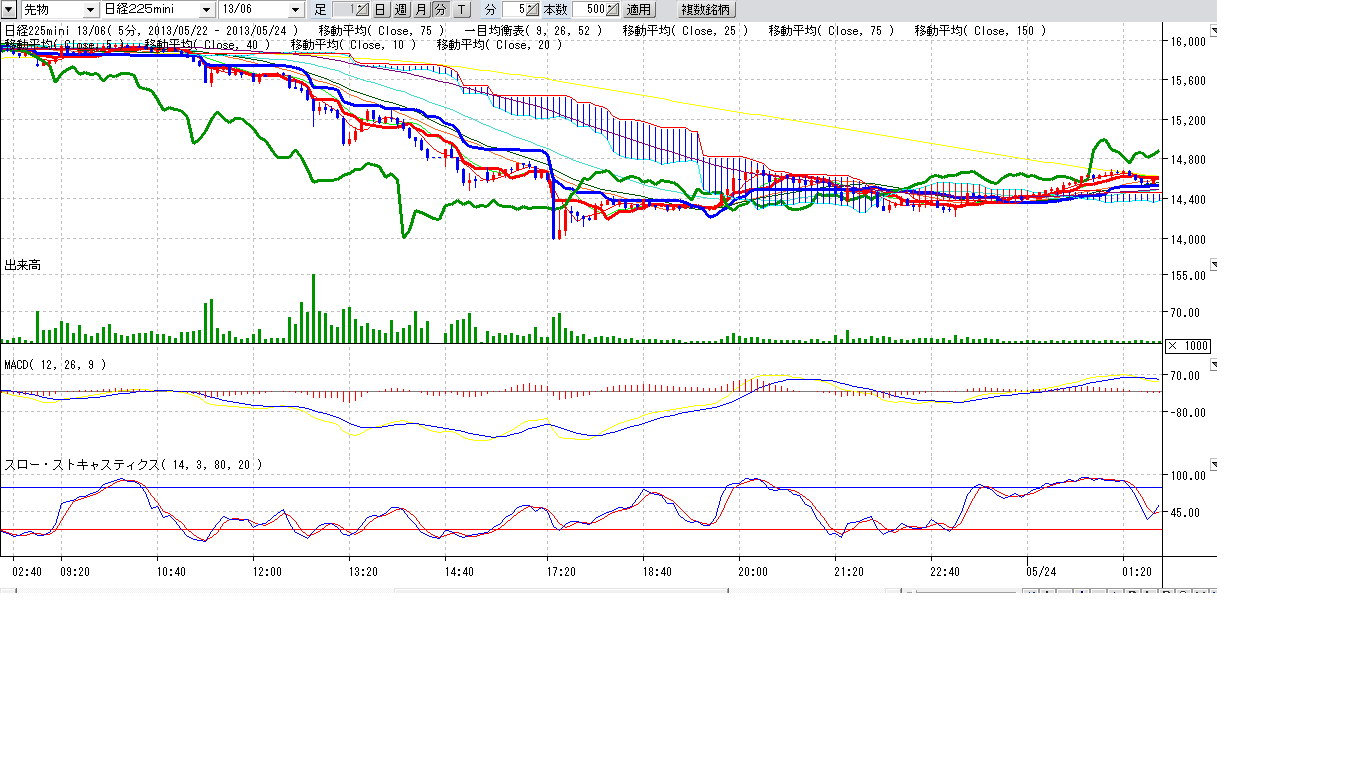Open the 13/06 contract month dropdown
1366x768 pixels.
pos(295,9)
